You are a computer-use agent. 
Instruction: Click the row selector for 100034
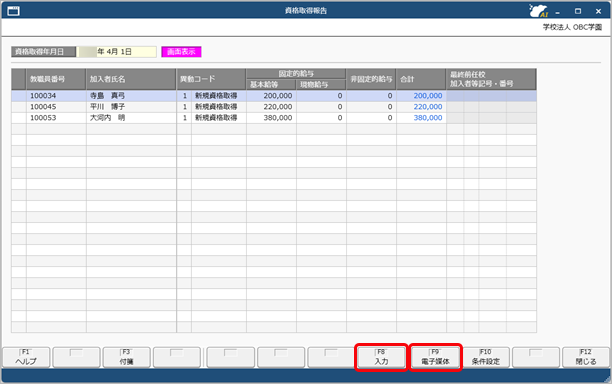19,96
